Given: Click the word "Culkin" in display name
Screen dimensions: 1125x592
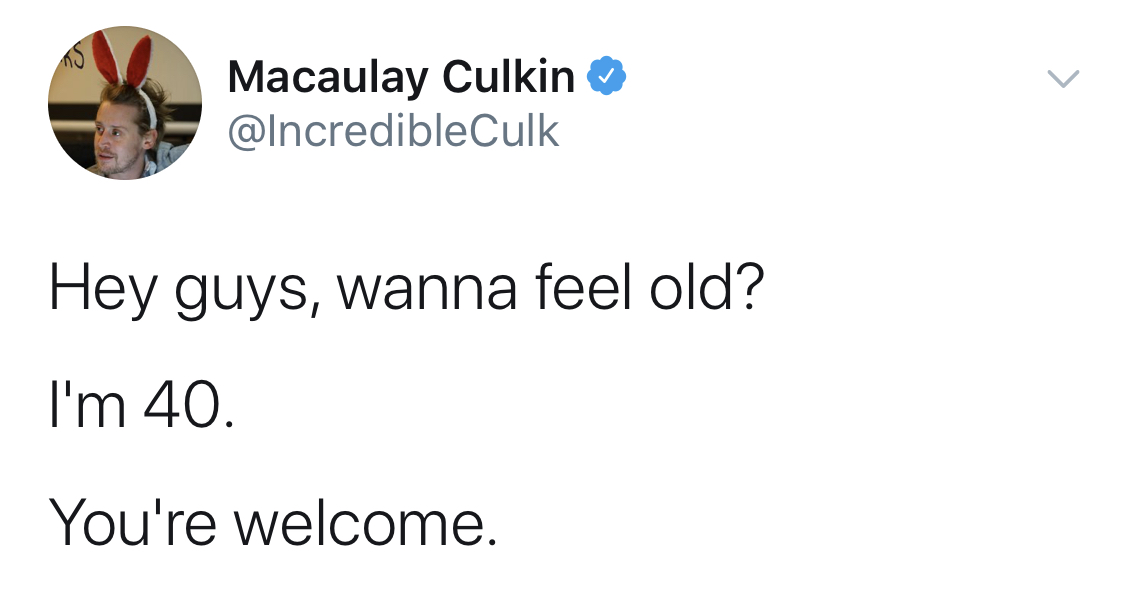Looking at the screenshot, I should point(509,75).
